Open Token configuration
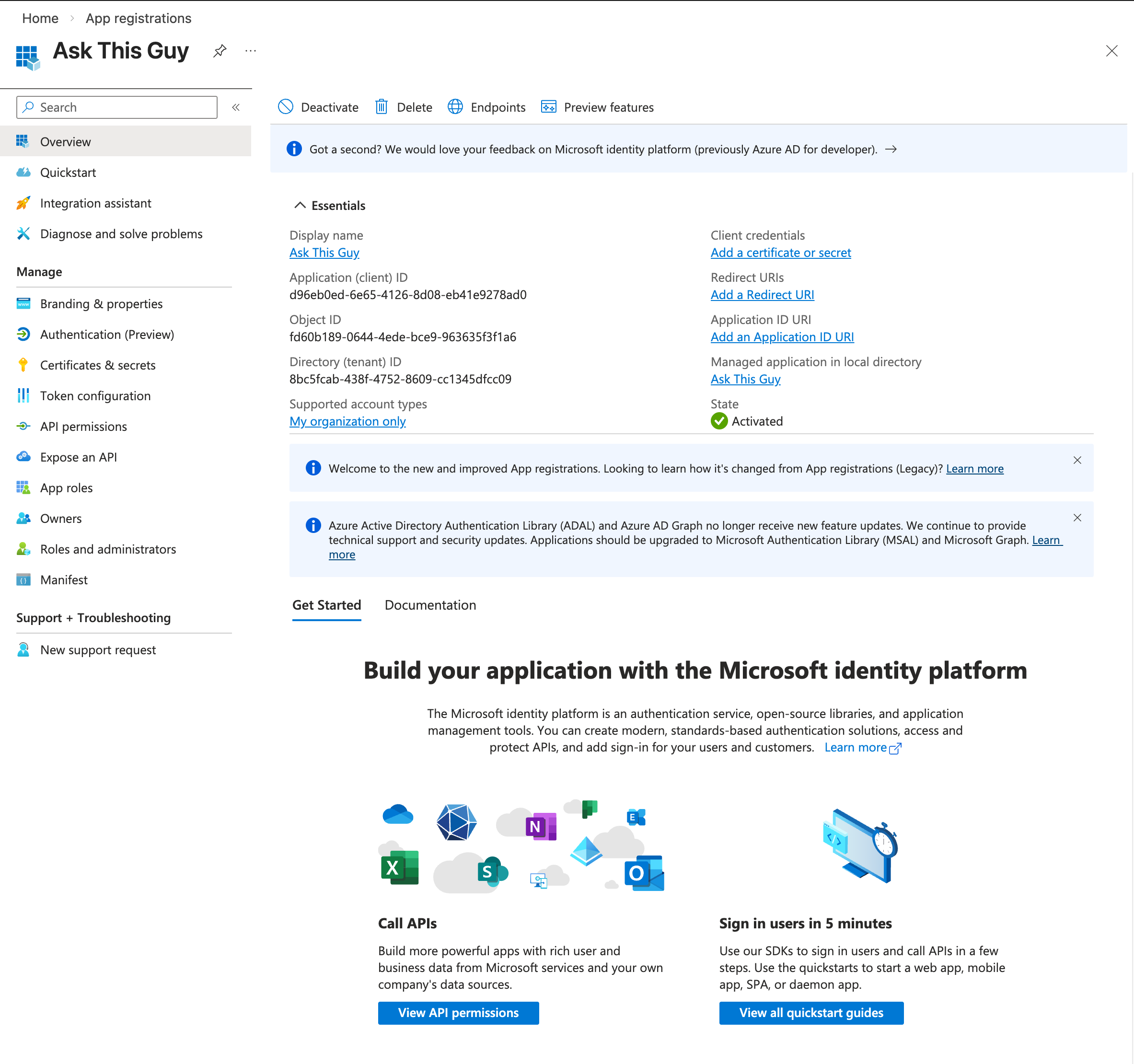1134x1064 pixels. click(x=95, y=395)
